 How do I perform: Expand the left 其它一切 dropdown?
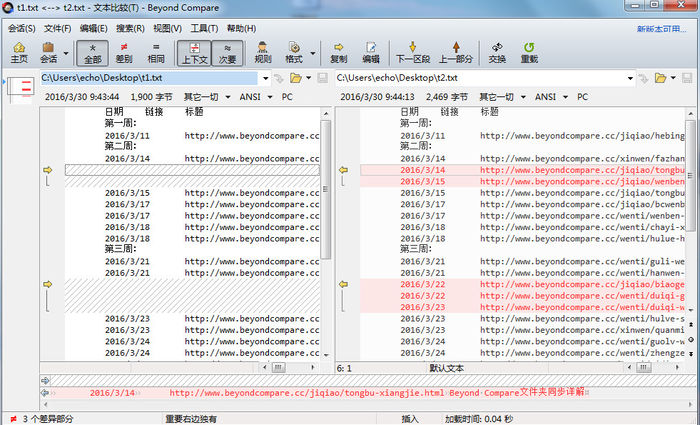pyautogui.click(x=228, y=97)
